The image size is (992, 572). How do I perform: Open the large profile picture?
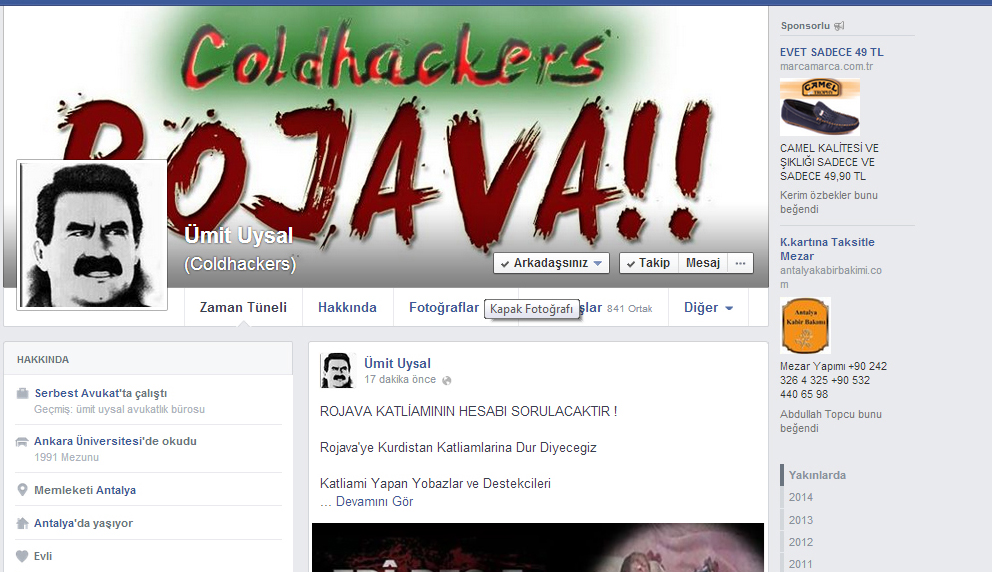(x=92, y=234)
